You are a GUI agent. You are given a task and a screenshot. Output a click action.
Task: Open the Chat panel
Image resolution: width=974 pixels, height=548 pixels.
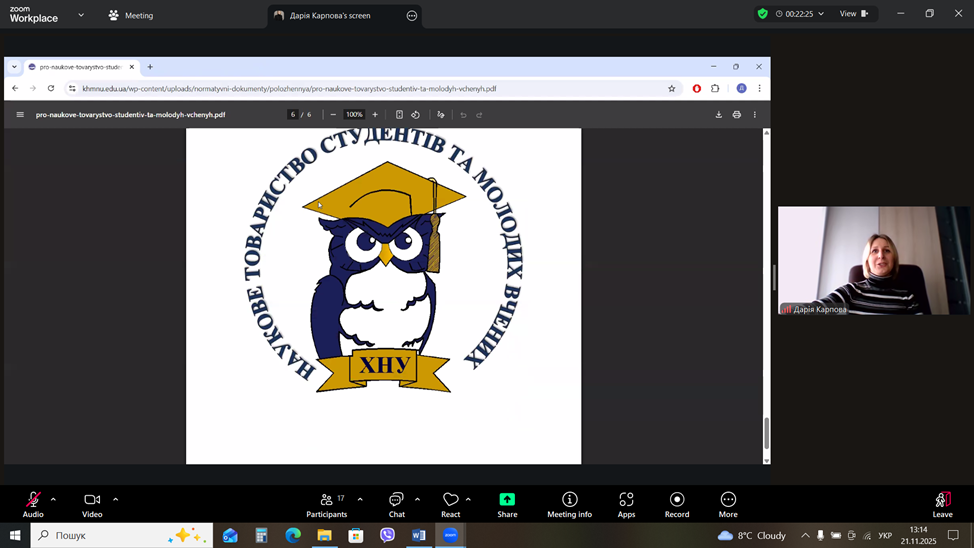397,503
